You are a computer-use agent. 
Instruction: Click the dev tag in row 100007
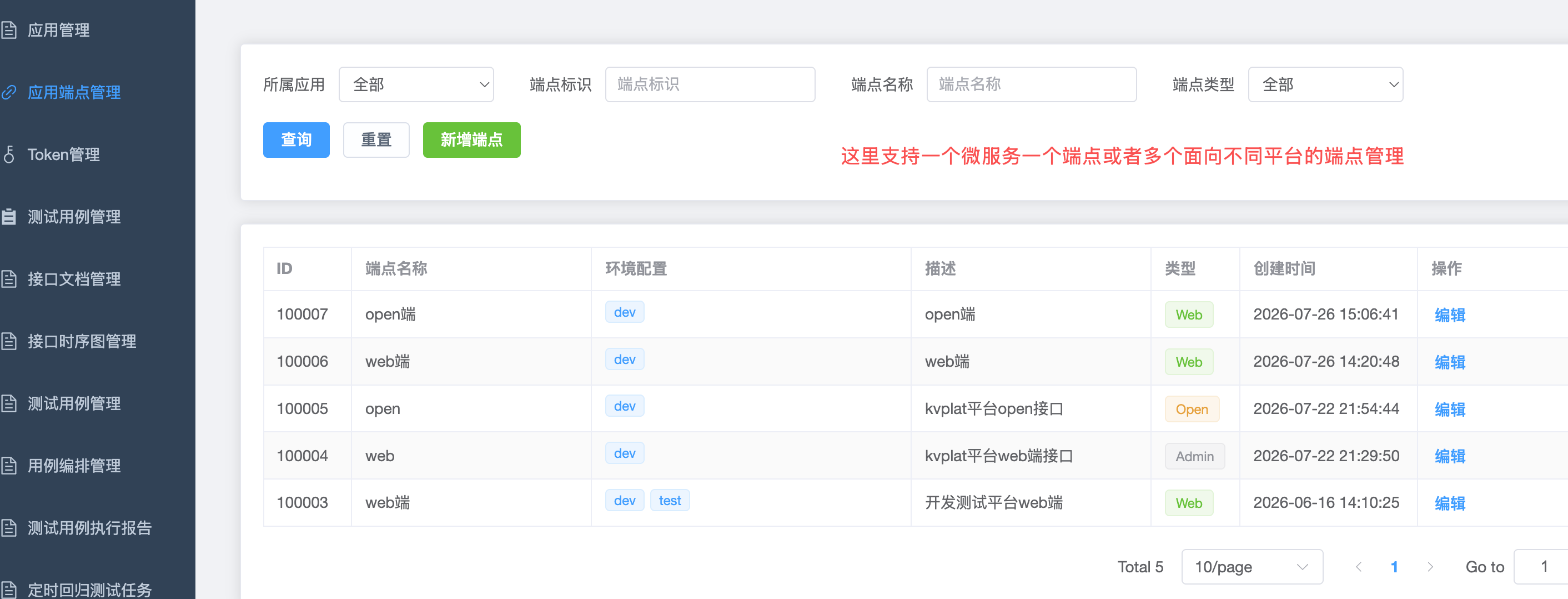pos(625,312)
